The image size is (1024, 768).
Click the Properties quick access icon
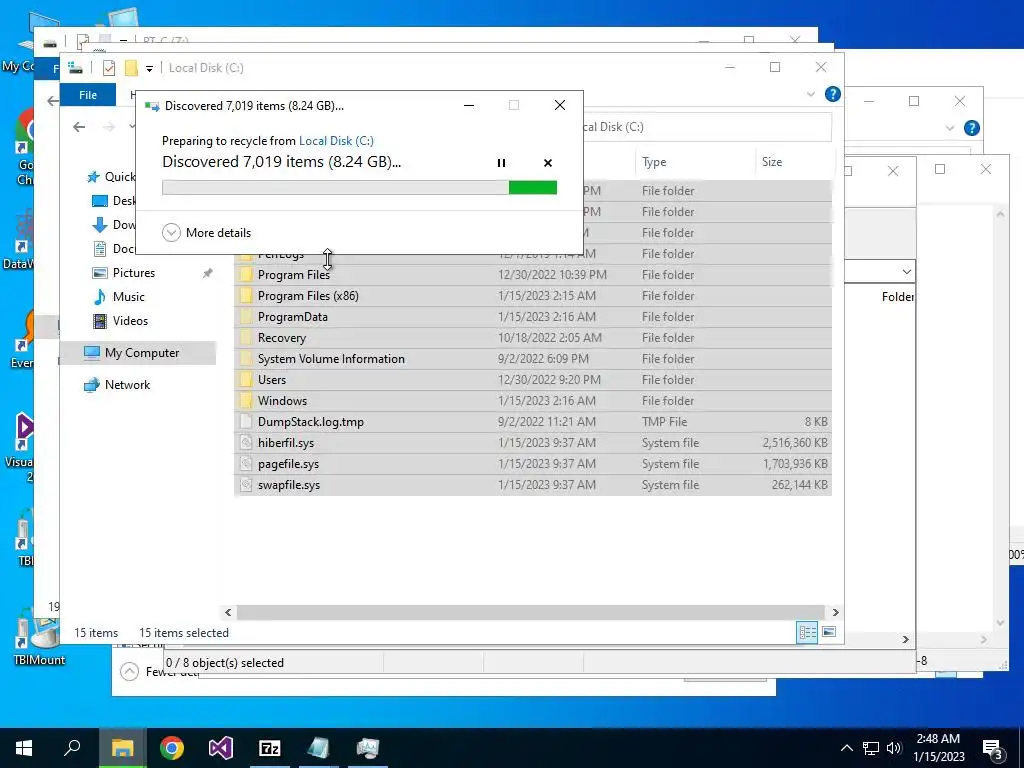point(109,67)
